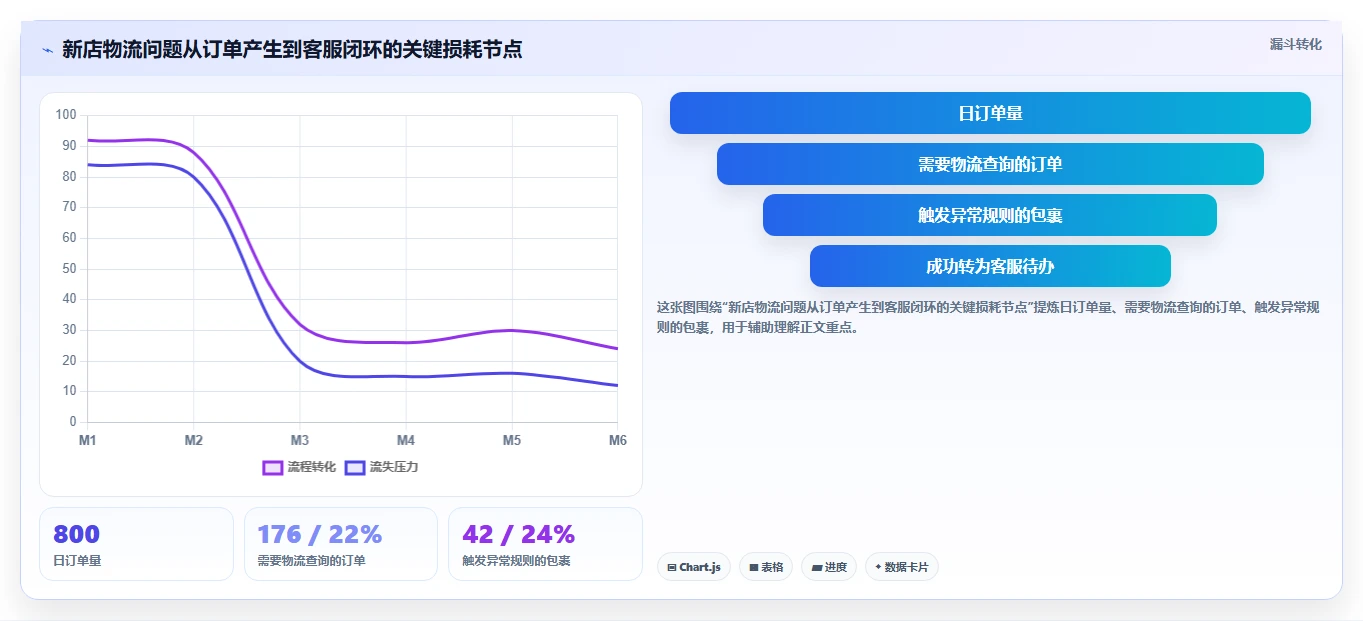Viewport: 1363px width, 621px height.
Task: Select the 成功转为客服待办 funnel bar
Action: point(990,266)
